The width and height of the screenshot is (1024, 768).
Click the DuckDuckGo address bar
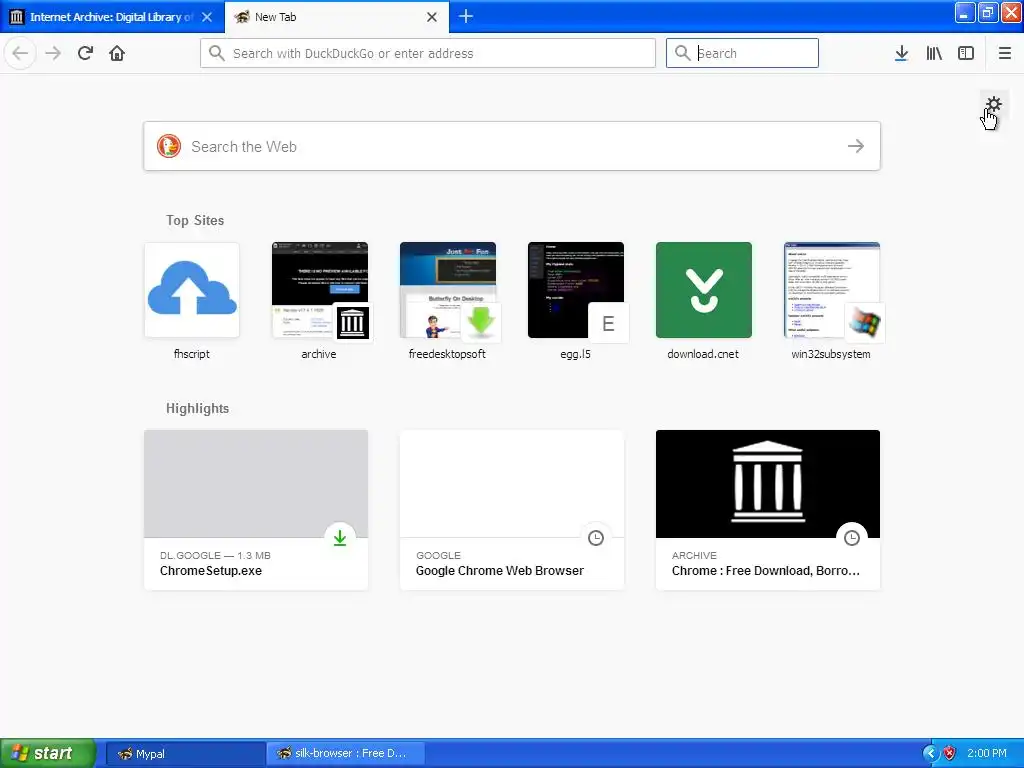tap(428, 53)
